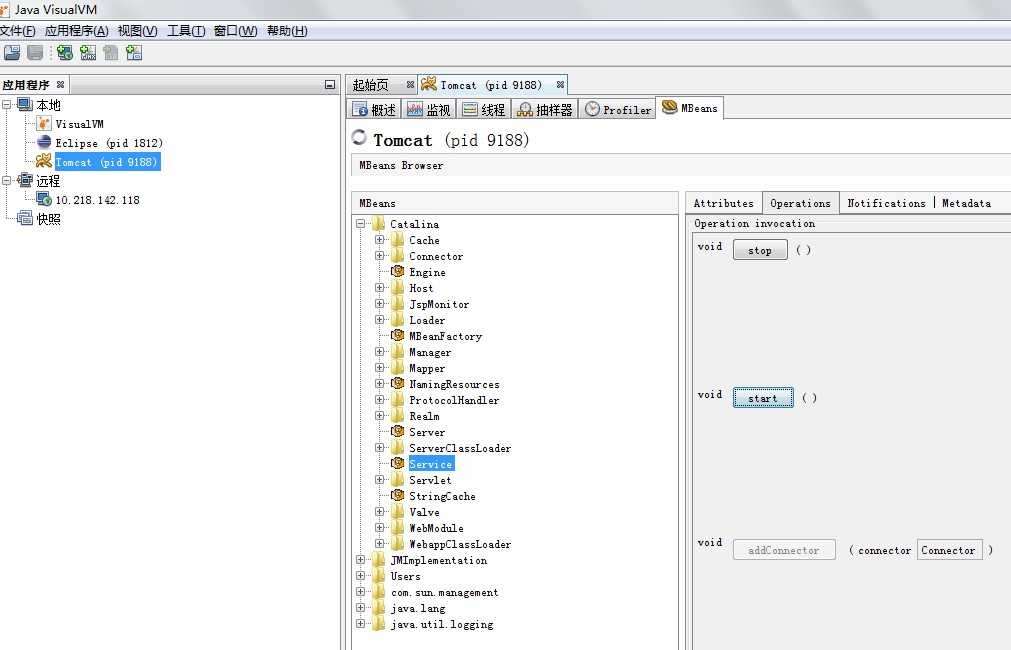1011x650 pixels.
Task: Open the 工具(T) menu
Action: tap(186, 31)
